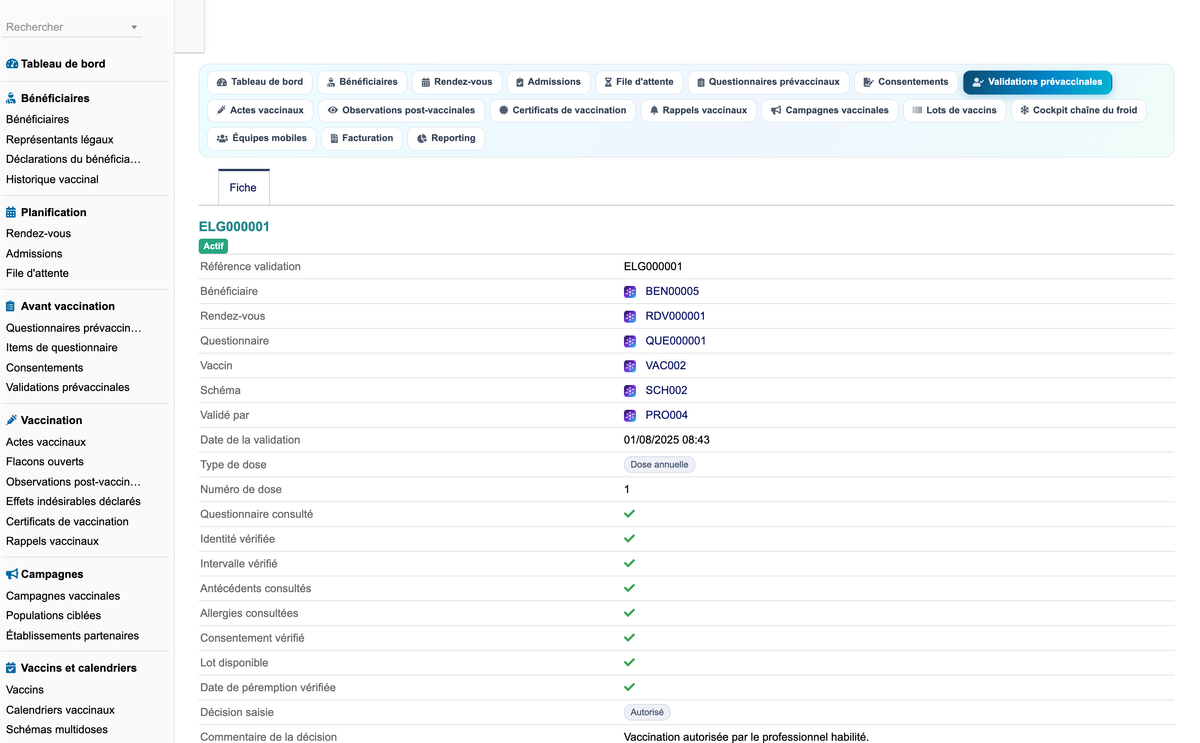Screen dimensions: 1200x743
Task: Click the Avant vaccination clipboard icon
Action: coord(12,307)
